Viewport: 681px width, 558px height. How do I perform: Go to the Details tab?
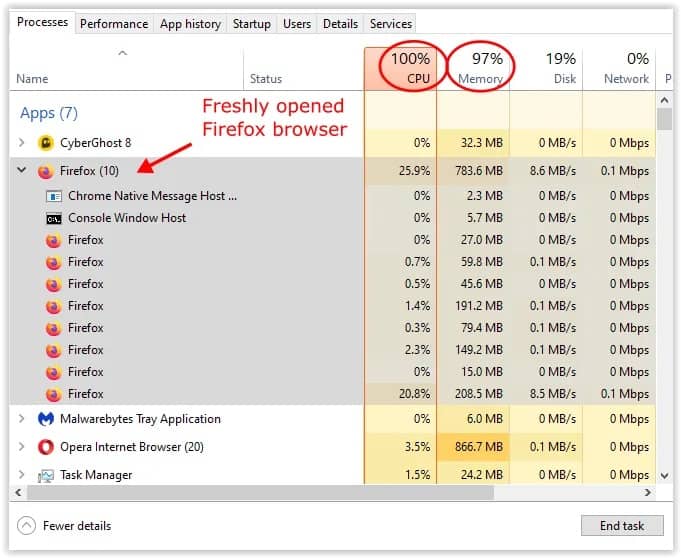340,24
